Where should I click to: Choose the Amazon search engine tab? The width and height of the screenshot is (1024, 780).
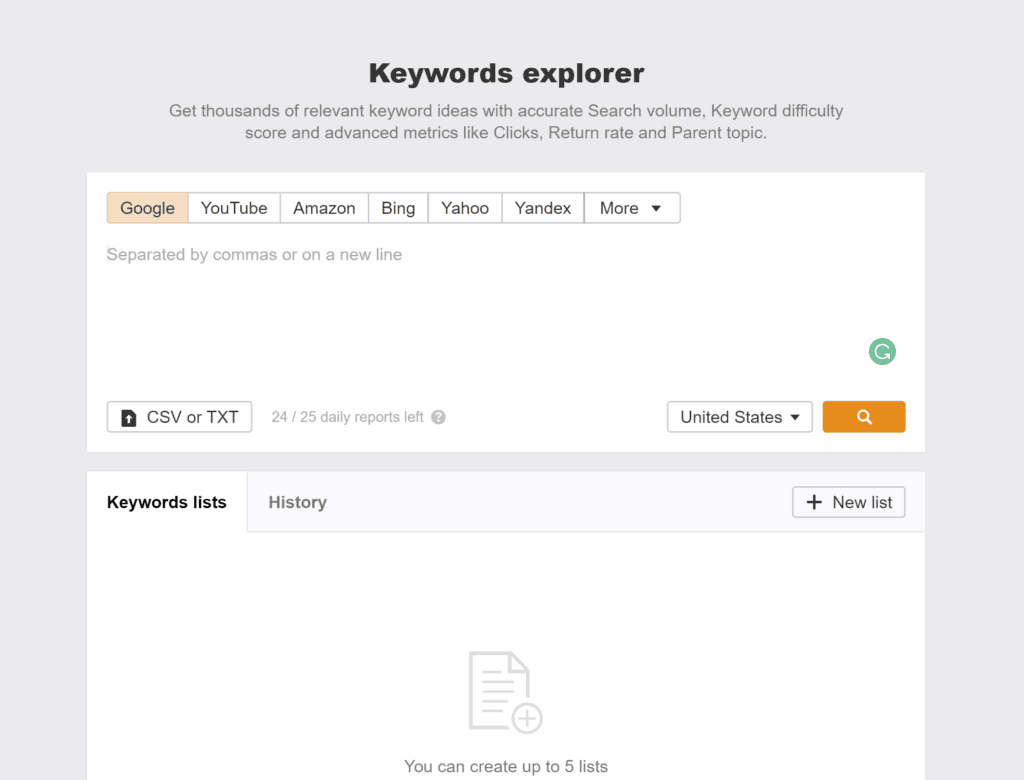click(x=324, y=208)
